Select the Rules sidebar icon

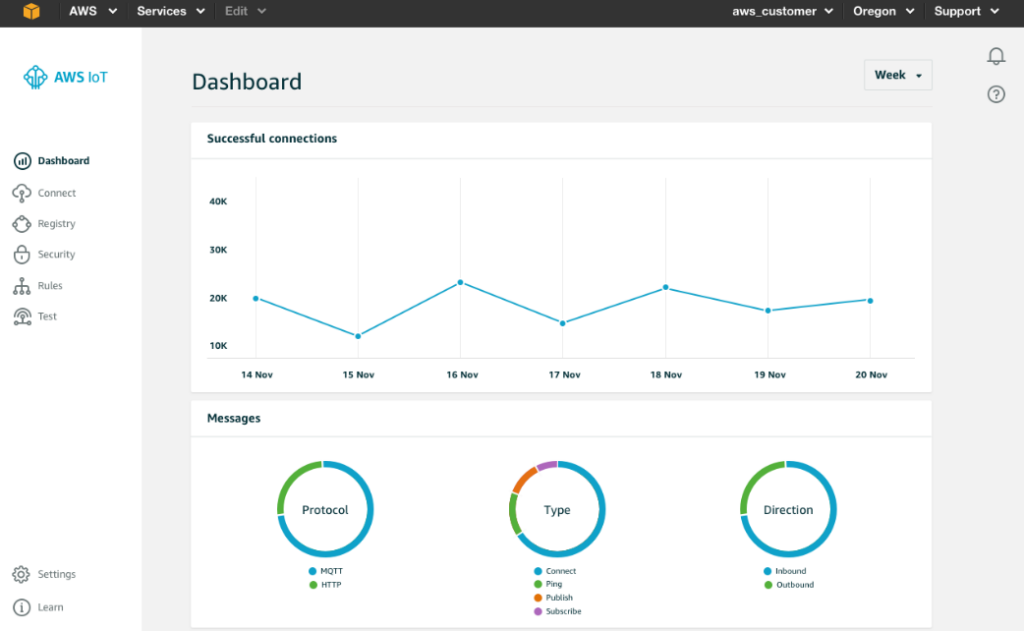(x=22, y=285)
